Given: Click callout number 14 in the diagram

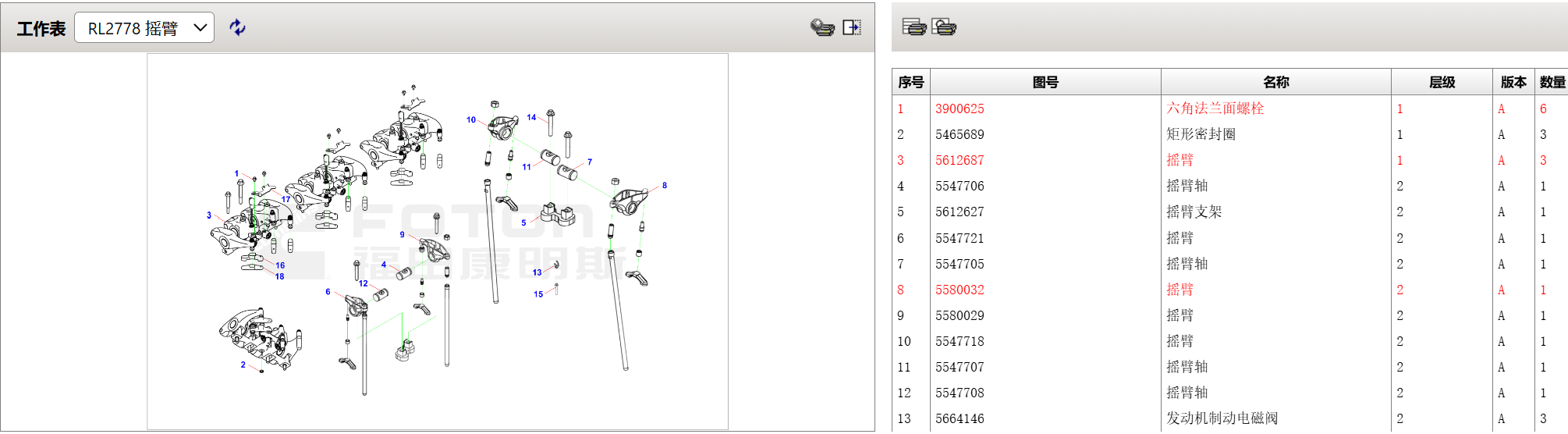Looking at the screenshot, I should (531, 118).
